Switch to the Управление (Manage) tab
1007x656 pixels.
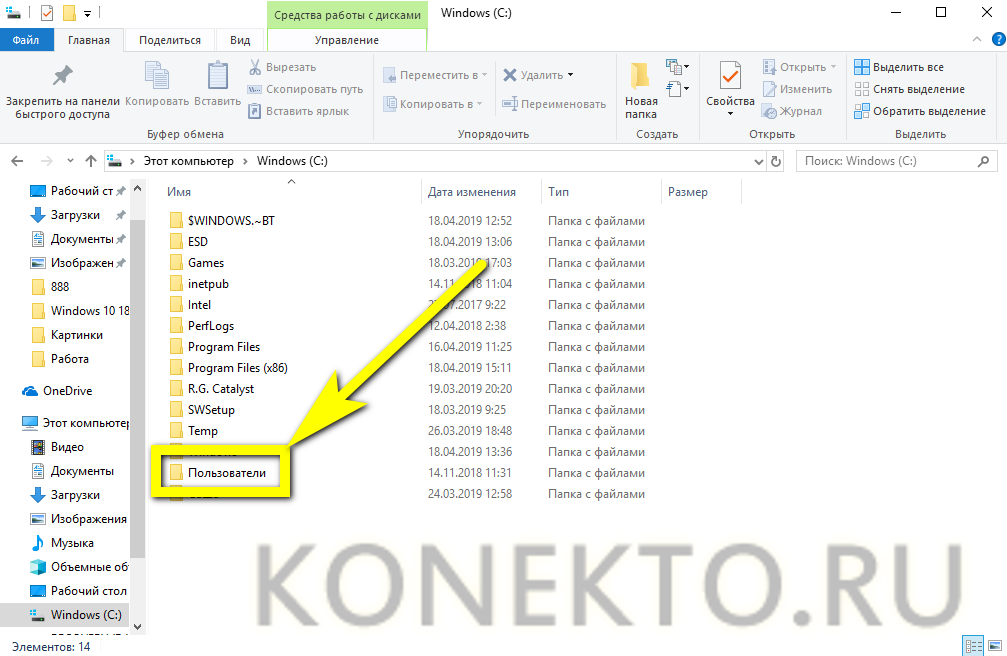347,40
